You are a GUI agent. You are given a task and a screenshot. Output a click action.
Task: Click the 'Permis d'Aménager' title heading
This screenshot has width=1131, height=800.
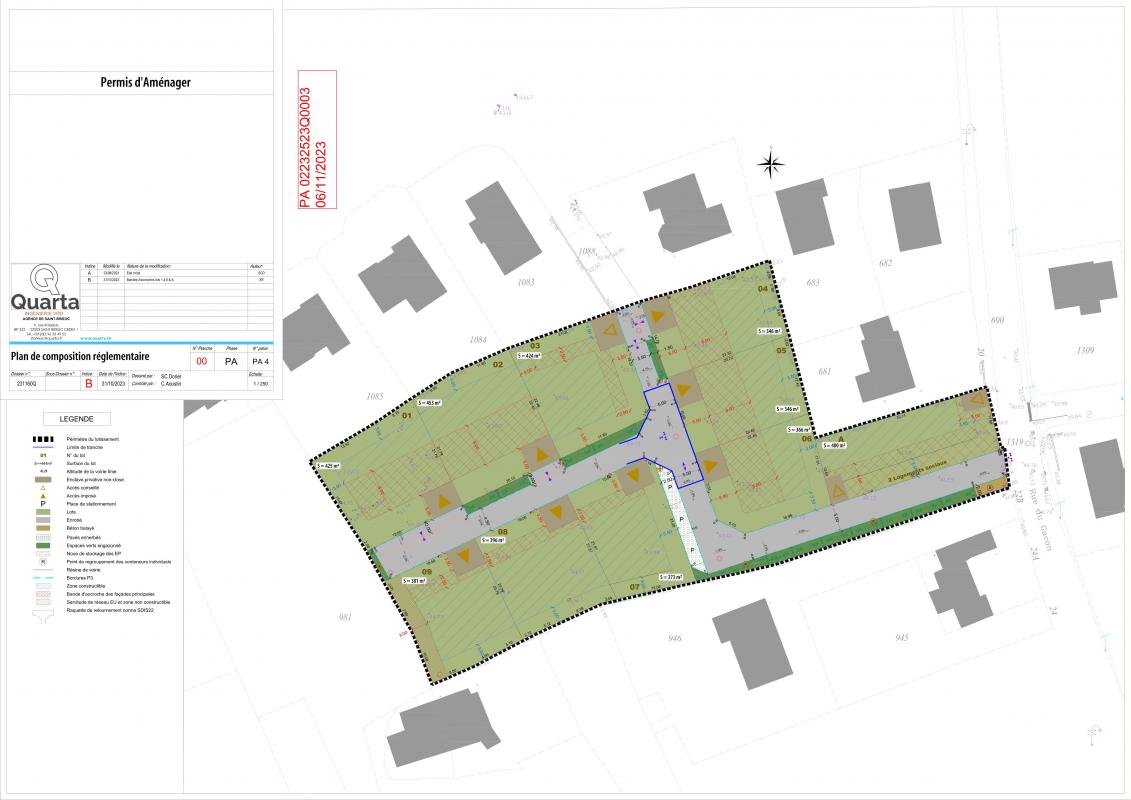pyautogui.click(x=146, y=83)
